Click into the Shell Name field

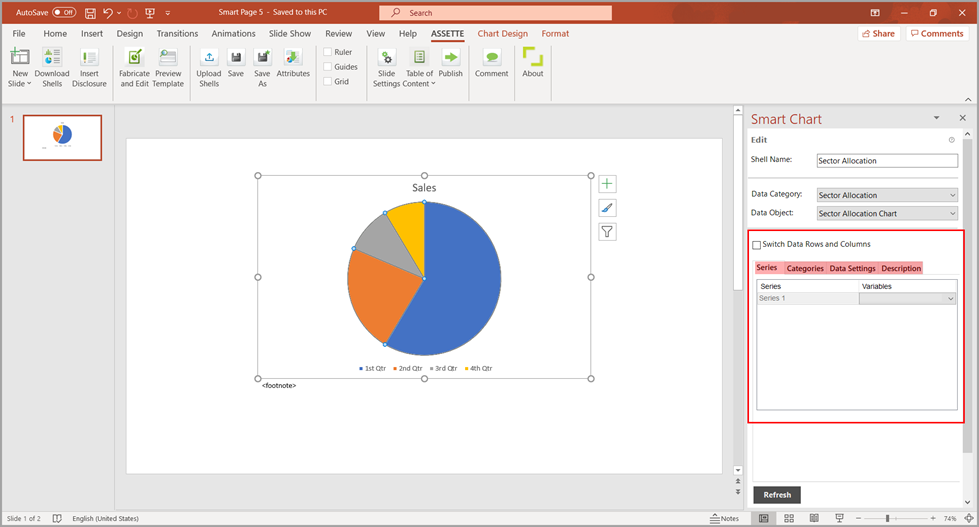[x=887, y=160]
